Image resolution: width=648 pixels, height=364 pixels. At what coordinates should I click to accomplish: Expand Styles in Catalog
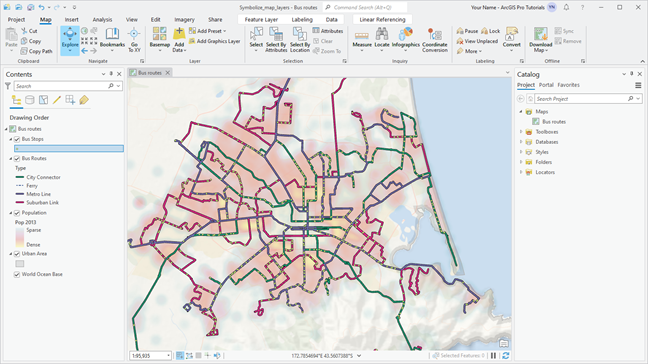(x=521, y=152)
